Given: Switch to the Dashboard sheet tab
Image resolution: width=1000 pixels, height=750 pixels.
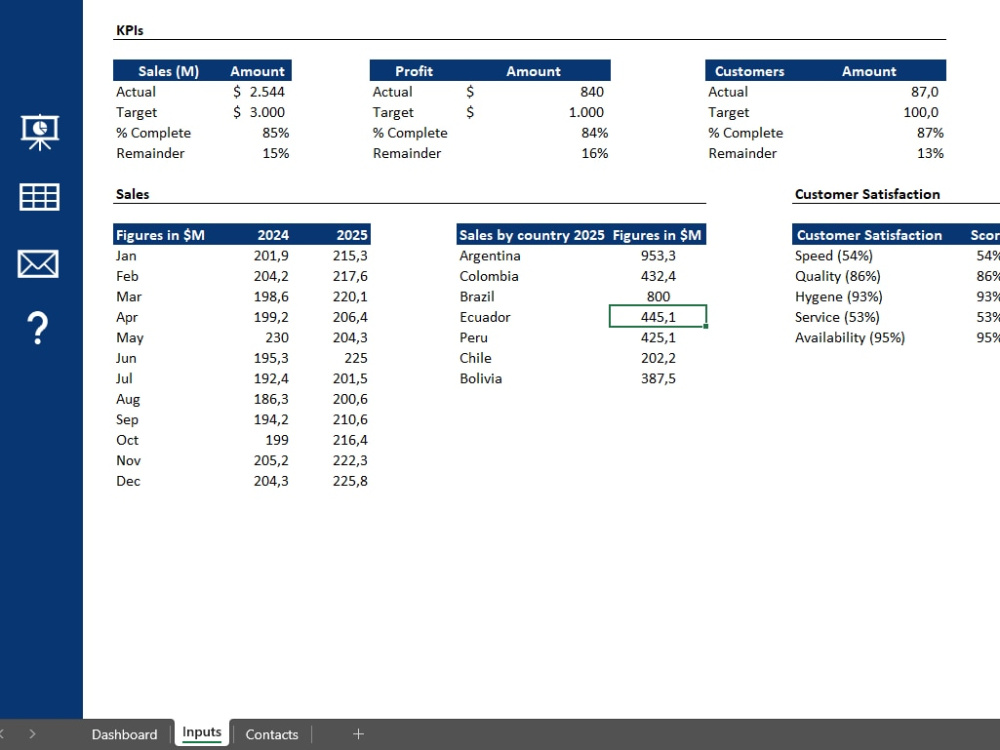Looking at the screenshot, I should (124, 734).
